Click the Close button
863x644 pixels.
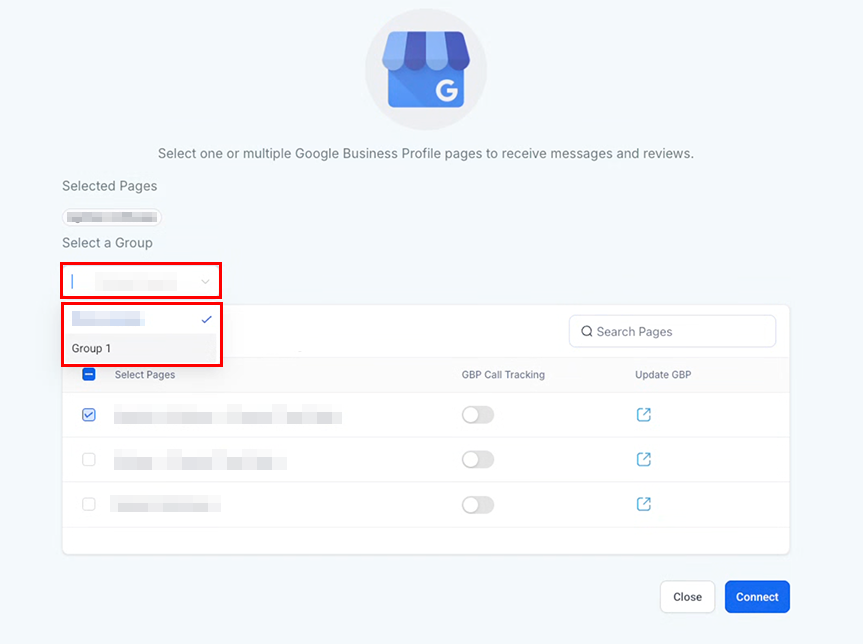pyautogui.click(x=687, y=597)
